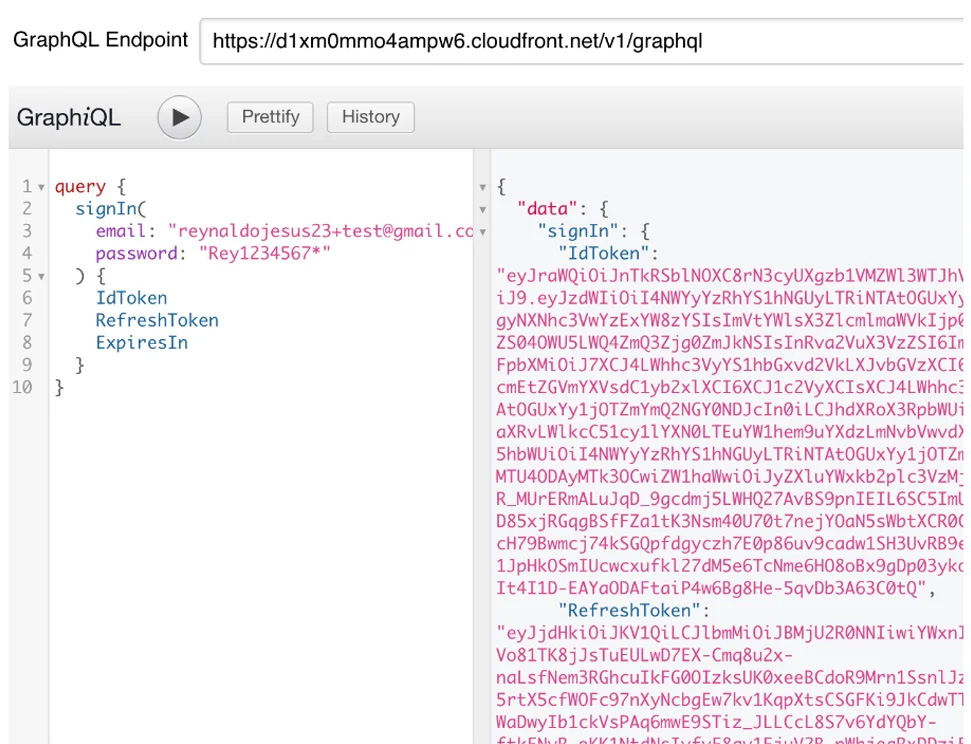971x744 pixels.
Task: Click the closing brace on line 9
Action: click(79, 365)
